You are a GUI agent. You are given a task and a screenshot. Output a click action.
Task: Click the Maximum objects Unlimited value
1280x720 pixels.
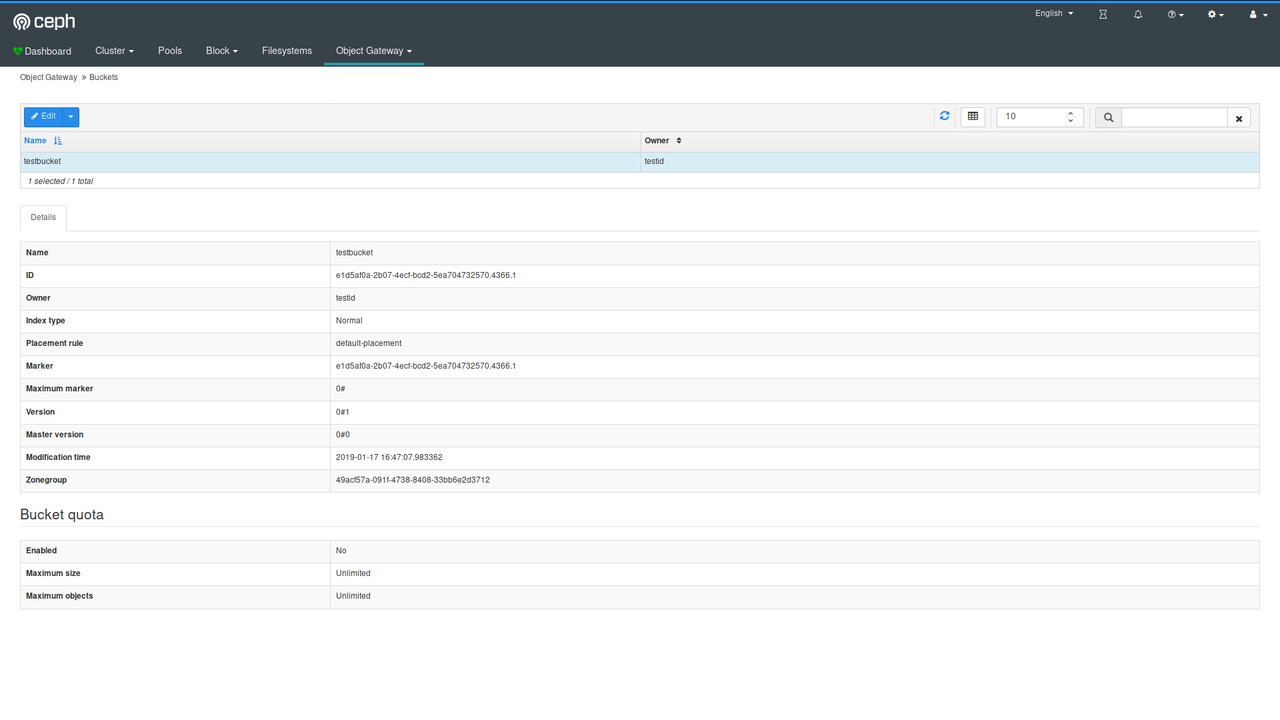(x=353, y=596)
